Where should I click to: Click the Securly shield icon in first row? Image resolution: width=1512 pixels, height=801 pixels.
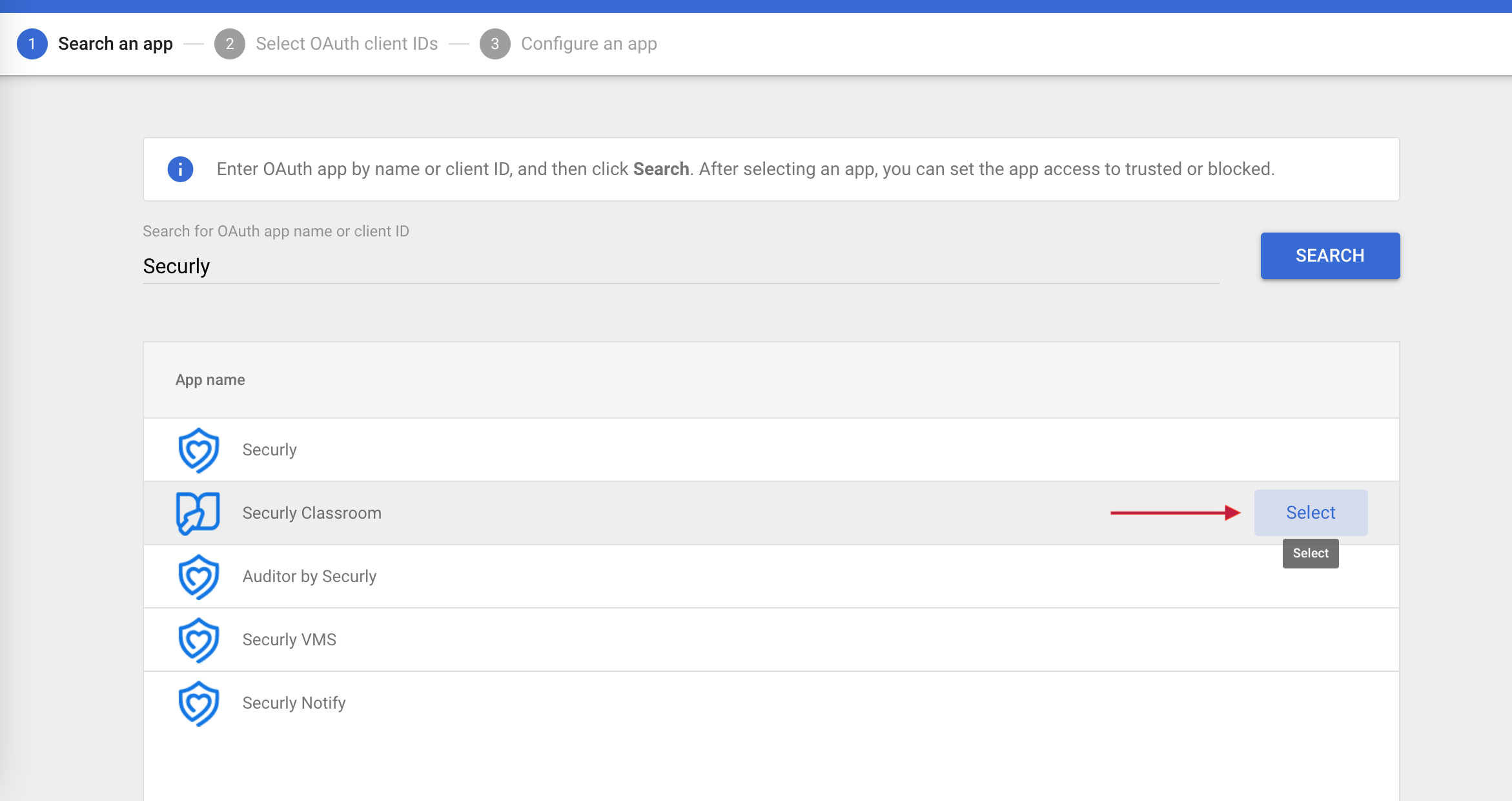pyautogui.click(x=198, y=450)
